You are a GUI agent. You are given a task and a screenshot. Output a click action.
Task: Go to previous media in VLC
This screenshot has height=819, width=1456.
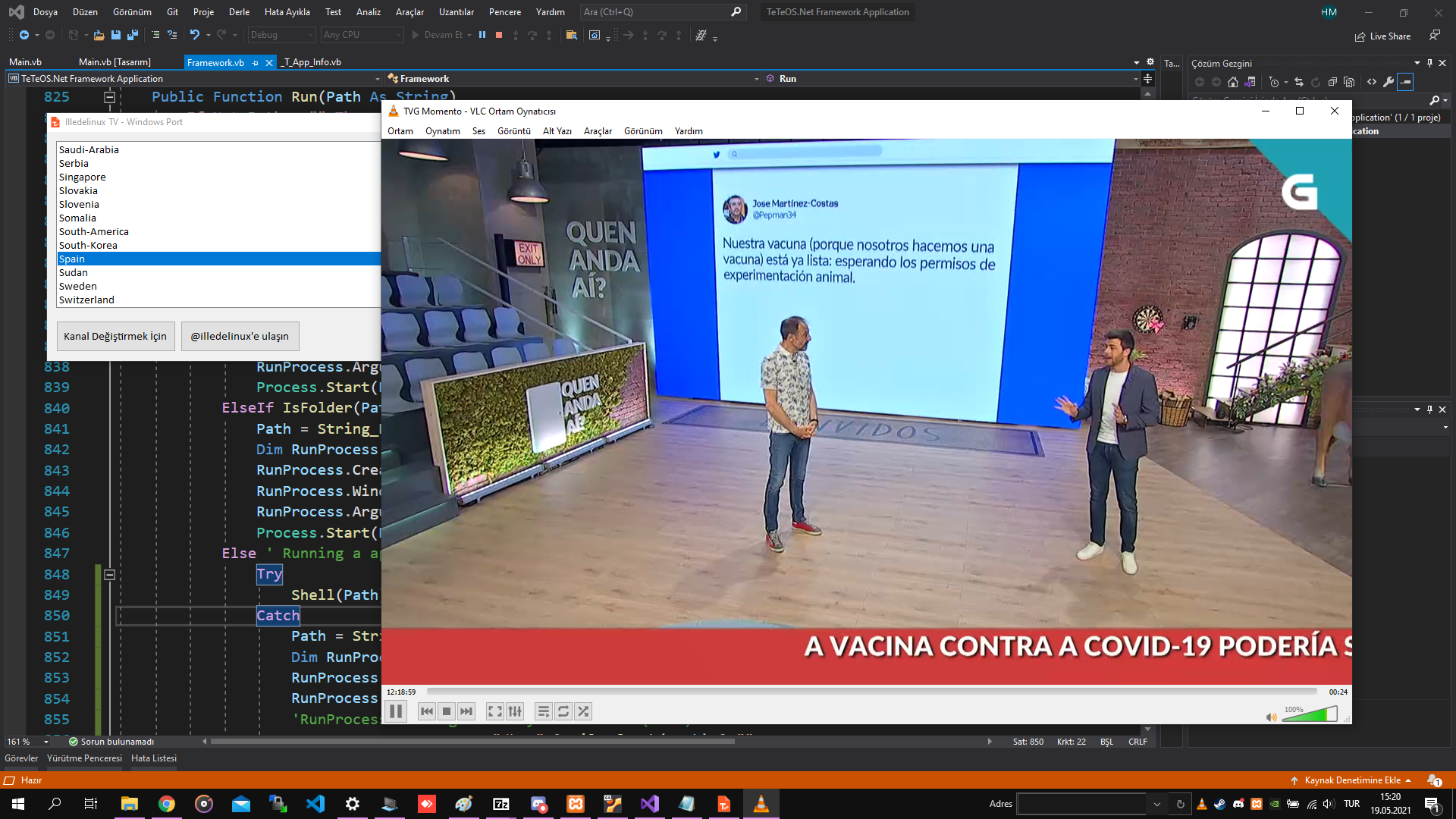click(x=427, y=711)
